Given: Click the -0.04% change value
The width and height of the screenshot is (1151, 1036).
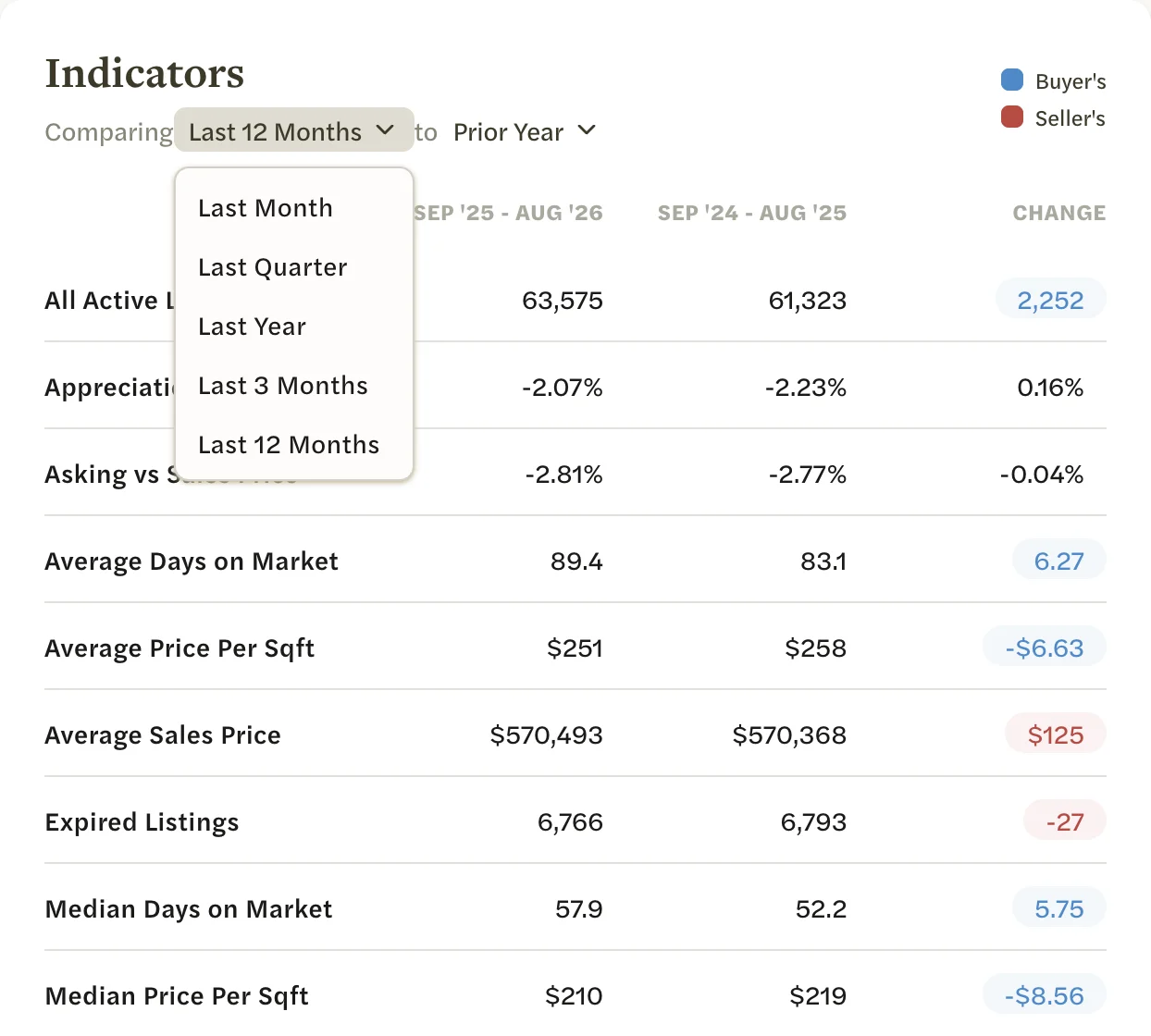Looking at the screenshot, I should (x=1042, y=475).
